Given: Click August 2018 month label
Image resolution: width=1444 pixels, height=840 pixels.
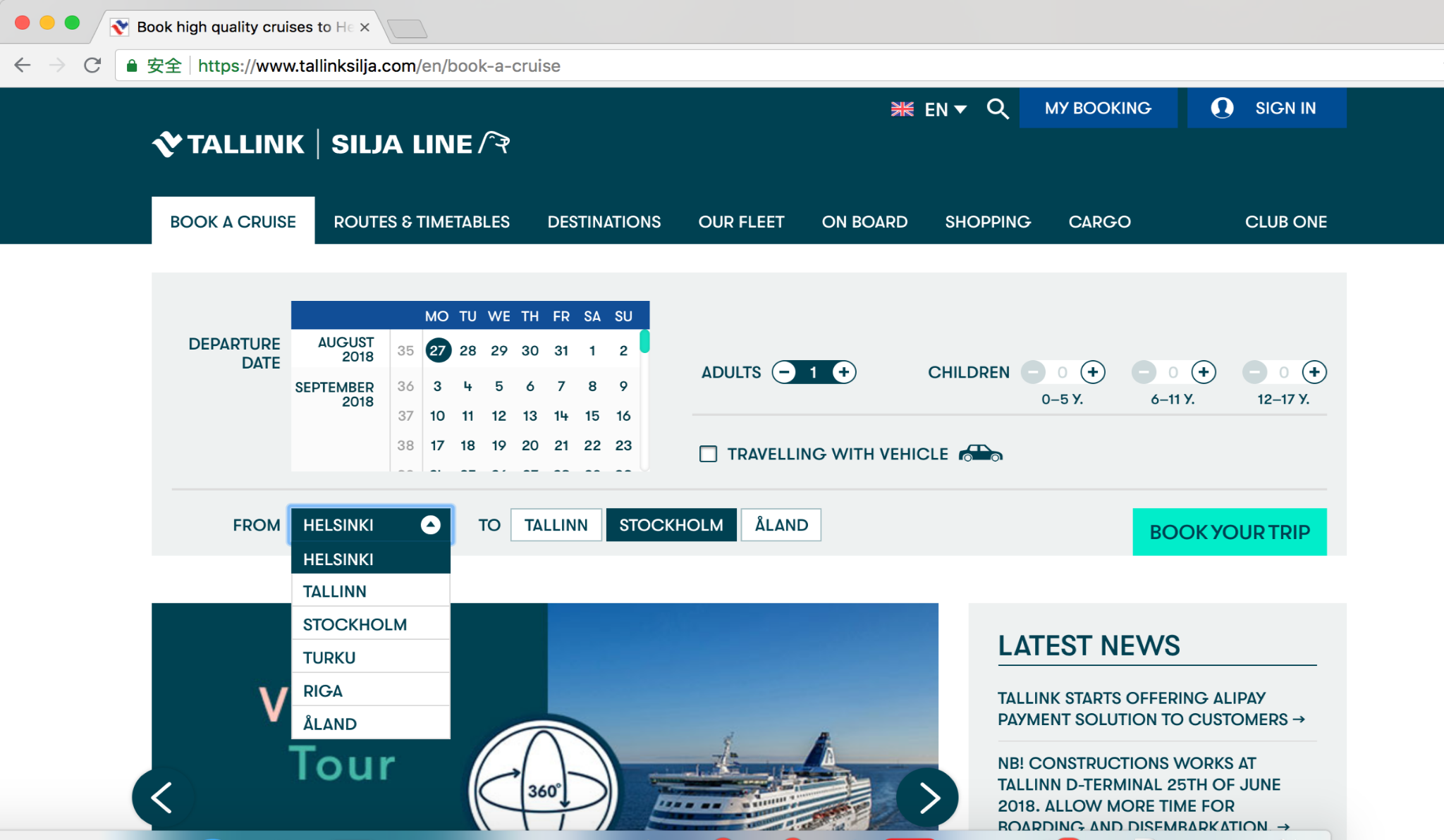Looking at the screenshot, I should click(345, 349).
